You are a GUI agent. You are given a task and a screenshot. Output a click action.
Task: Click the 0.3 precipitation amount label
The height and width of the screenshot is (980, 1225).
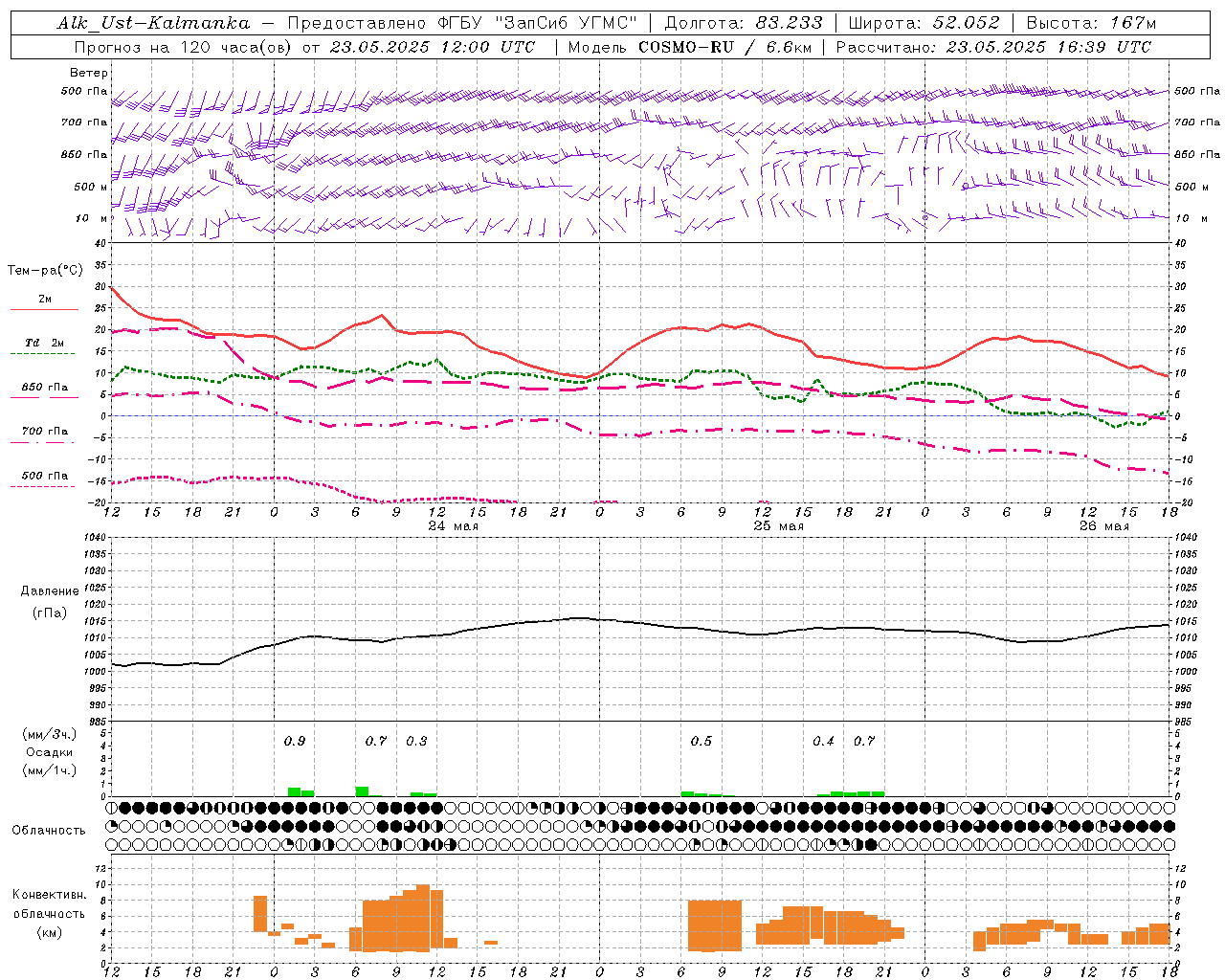416,741
